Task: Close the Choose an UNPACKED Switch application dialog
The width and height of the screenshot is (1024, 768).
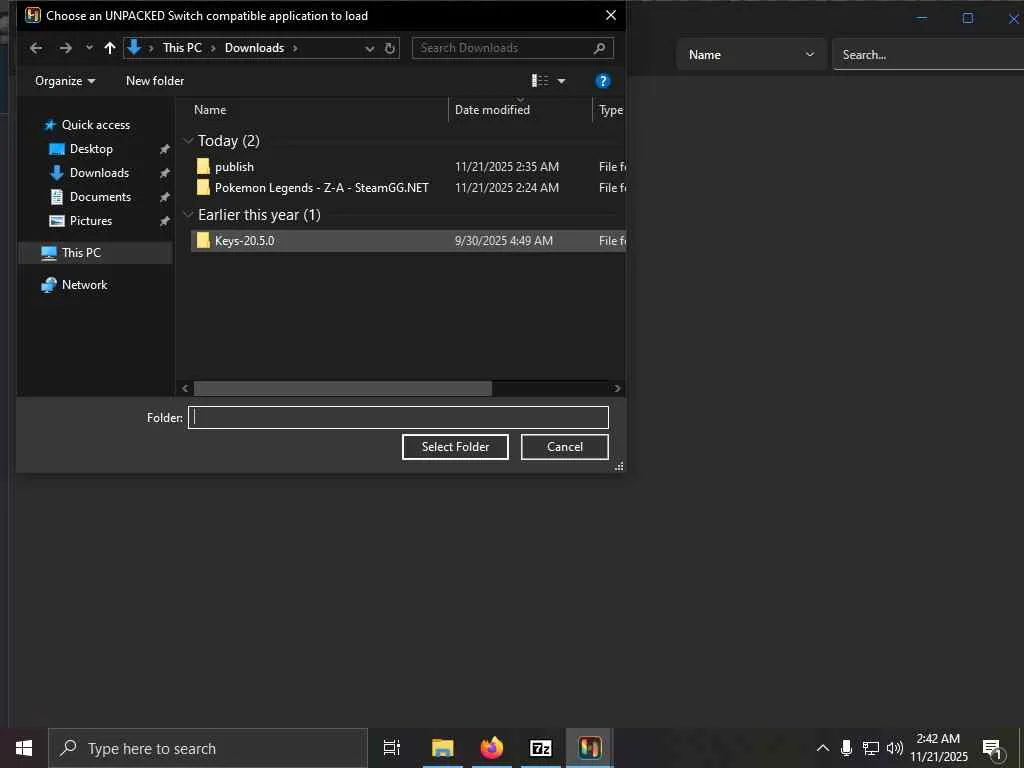Action: click(611, 15)
